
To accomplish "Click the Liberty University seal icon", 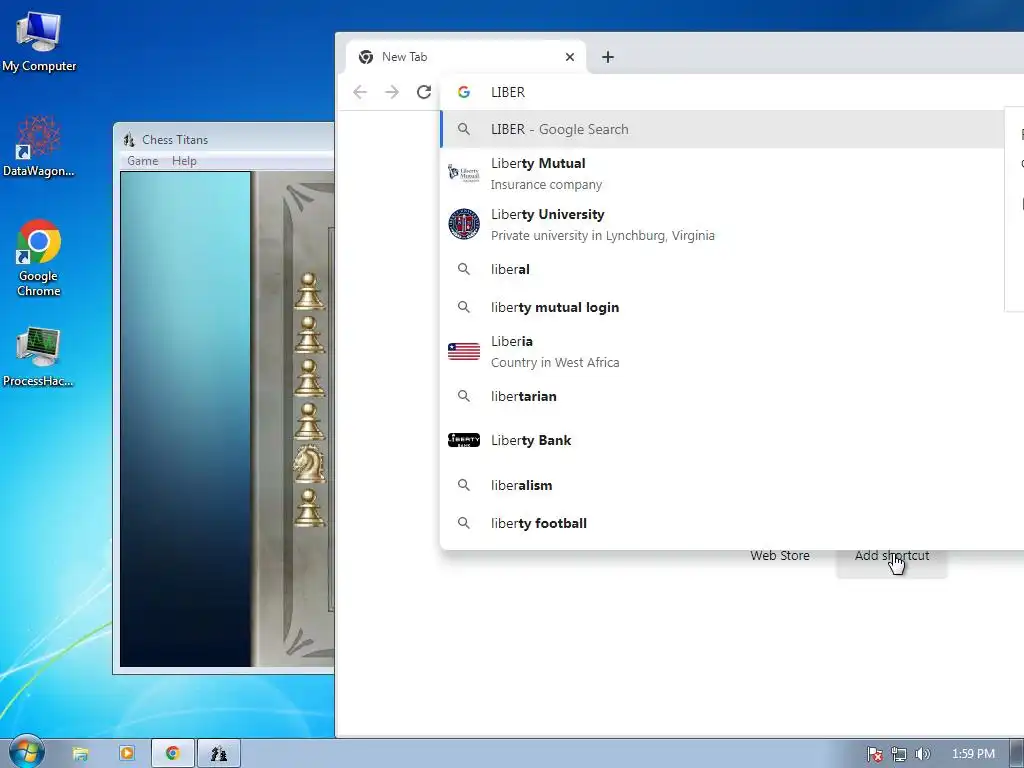I will [x=464, y=224].
